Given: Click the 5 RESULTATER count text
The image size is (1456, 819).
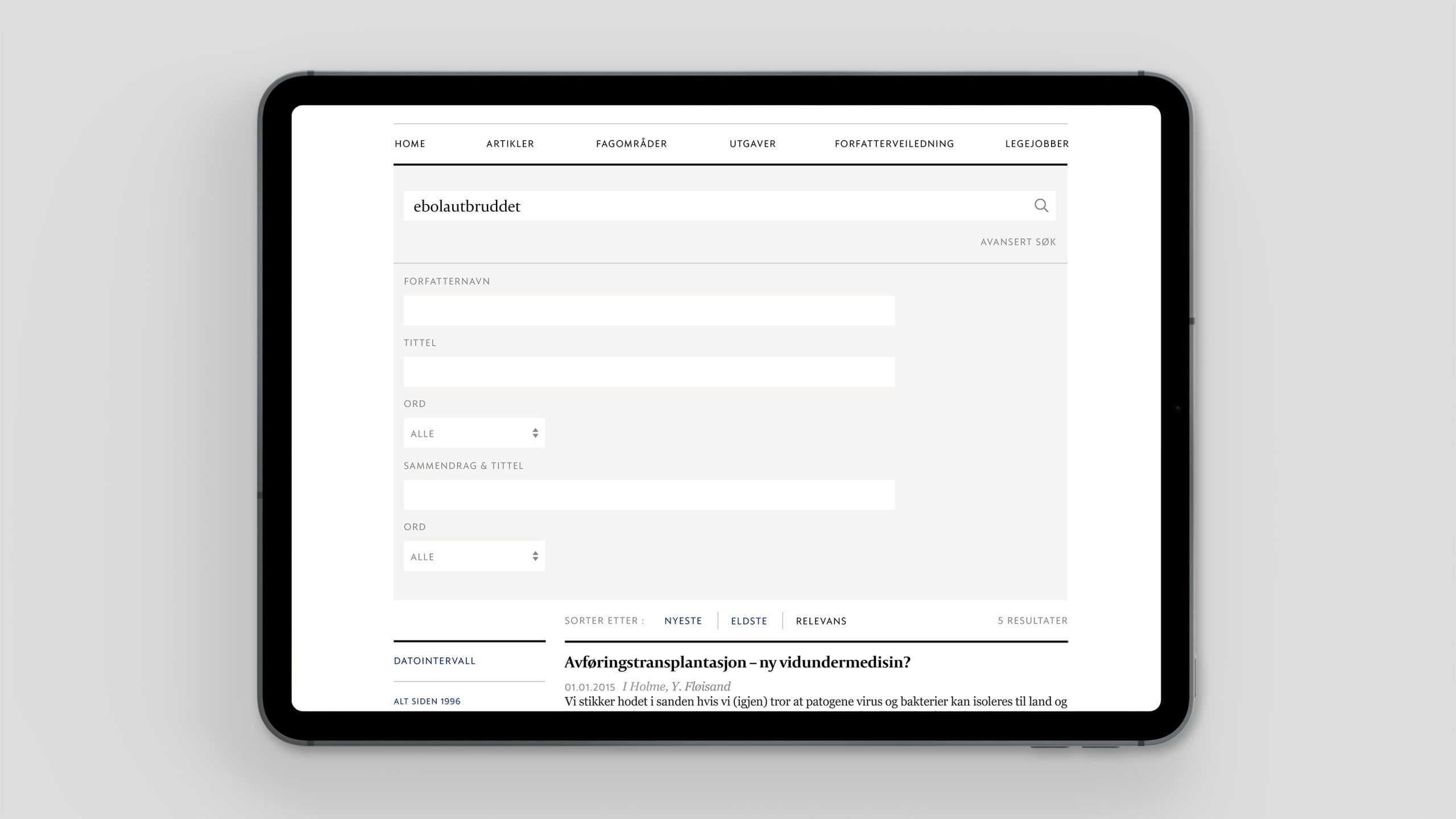Looking at the screenshot, I should click(1032, 621).
